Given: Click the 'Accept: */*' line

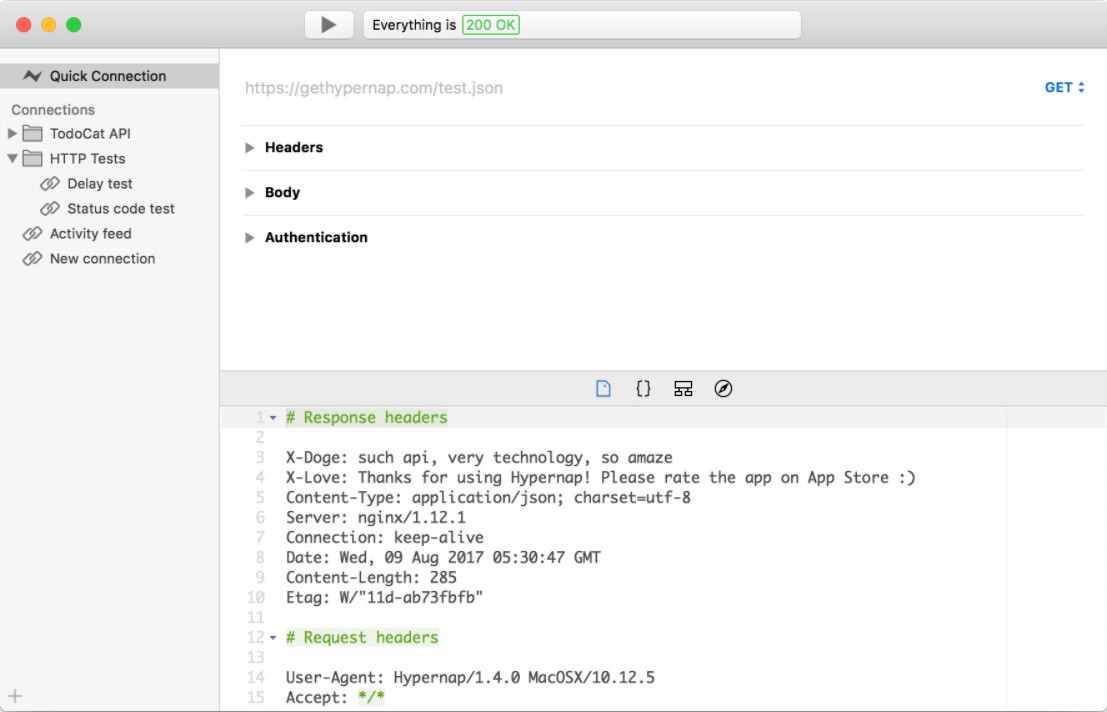Looking at the screenshot, I should pos(335,698).
